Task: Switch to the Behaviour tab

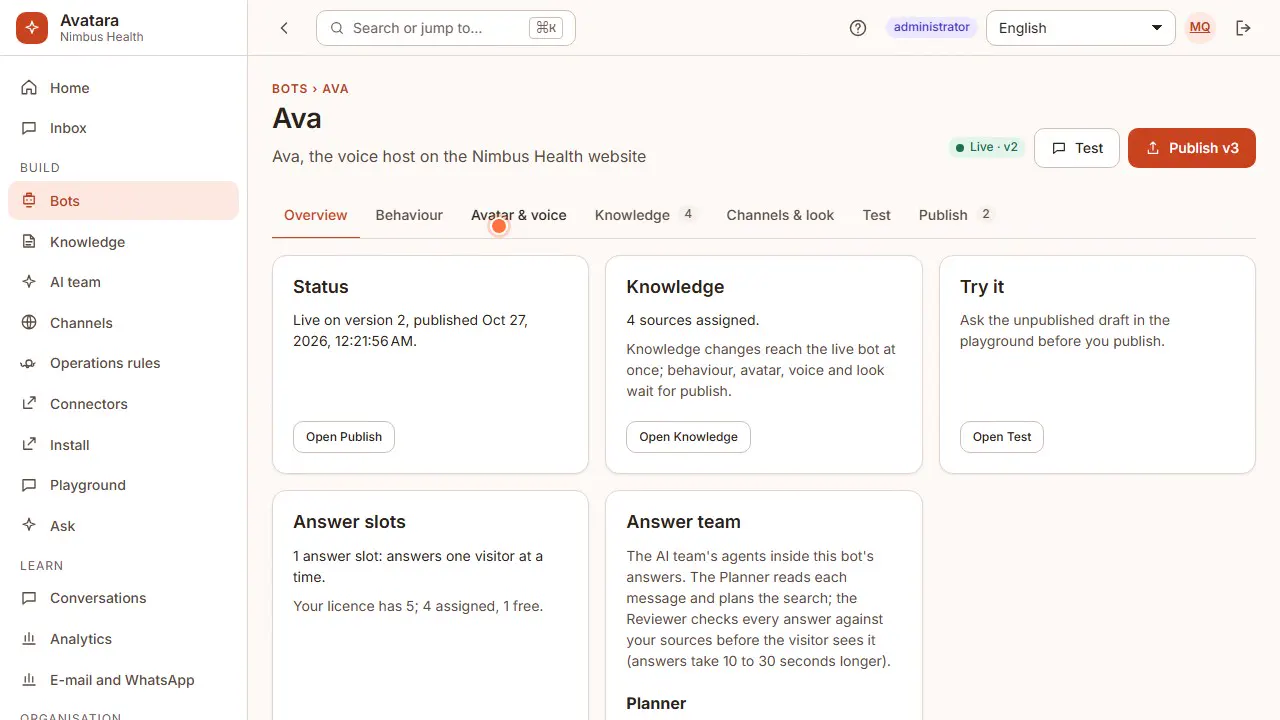Action: [409, 215]
